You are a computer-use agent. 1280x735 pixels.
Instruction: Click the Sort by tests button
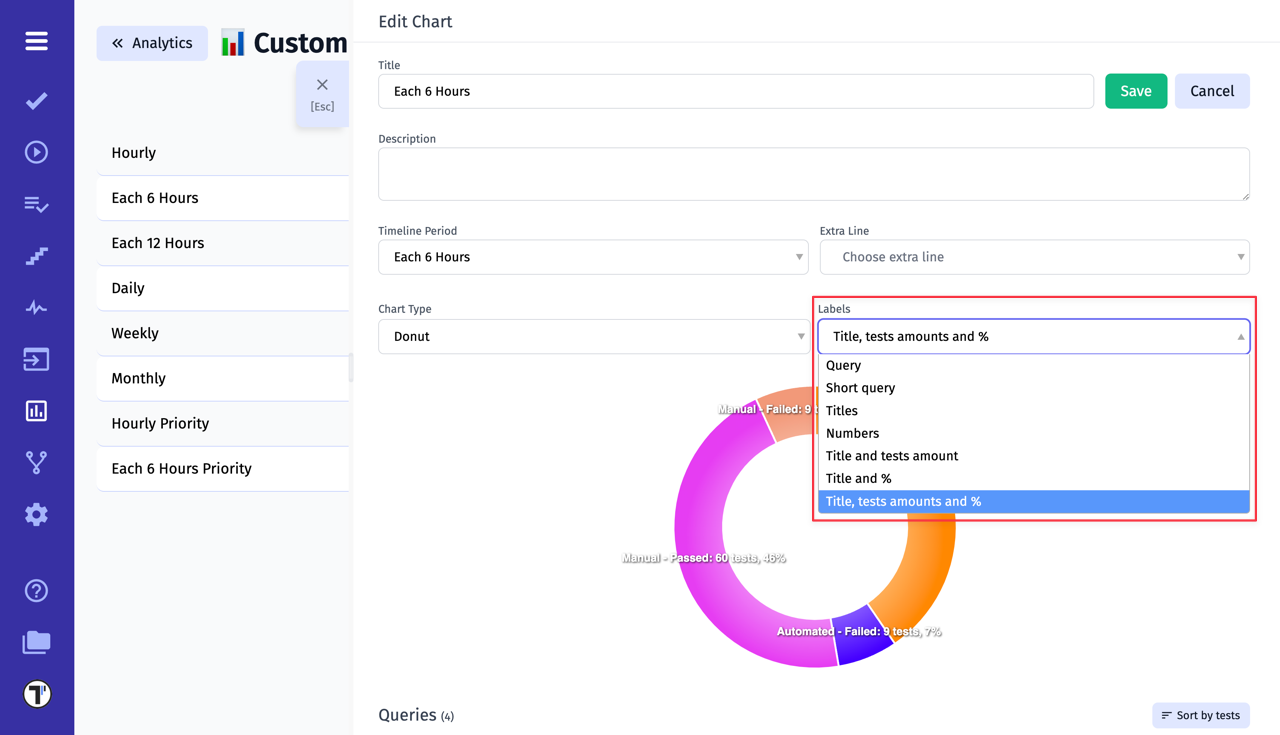[x=1200, y=715]
